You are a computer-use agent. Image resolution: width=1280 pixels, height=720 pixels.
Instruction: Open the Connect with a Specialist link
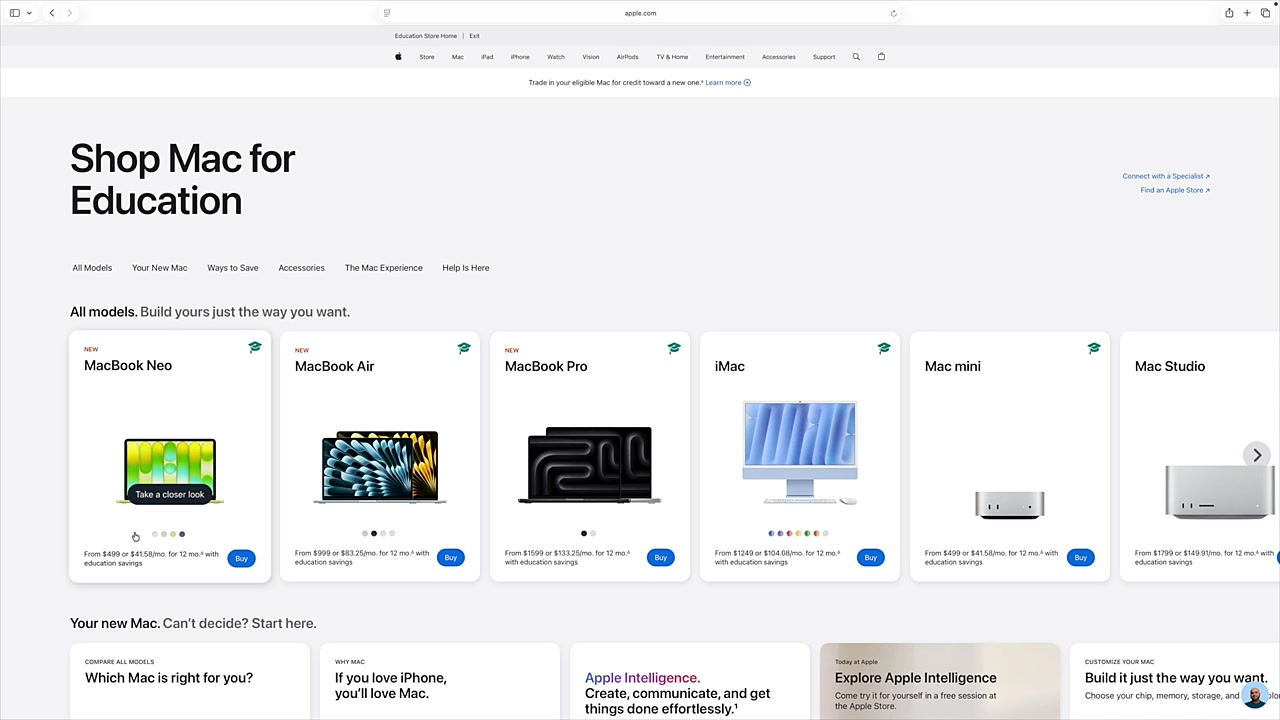click(x=1165, y=176)
